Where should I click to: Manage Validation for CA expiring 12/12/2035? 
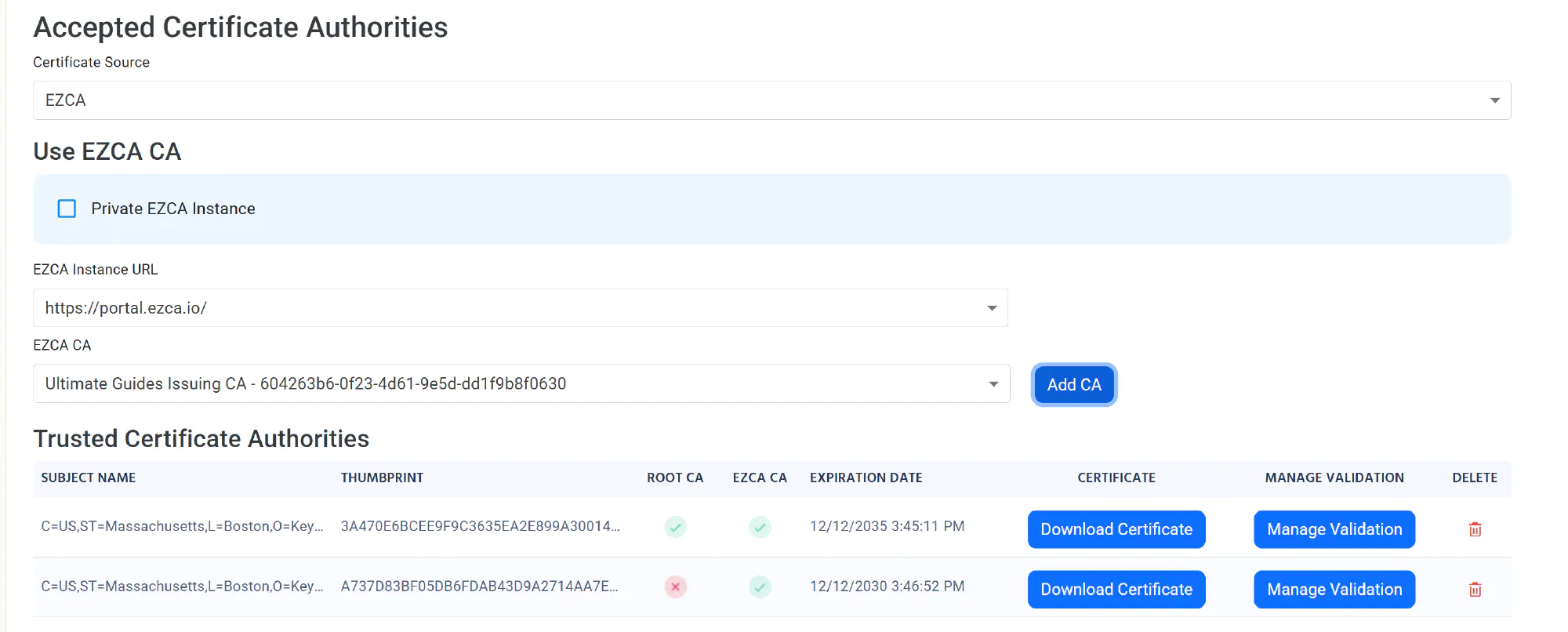[1334, 529]
